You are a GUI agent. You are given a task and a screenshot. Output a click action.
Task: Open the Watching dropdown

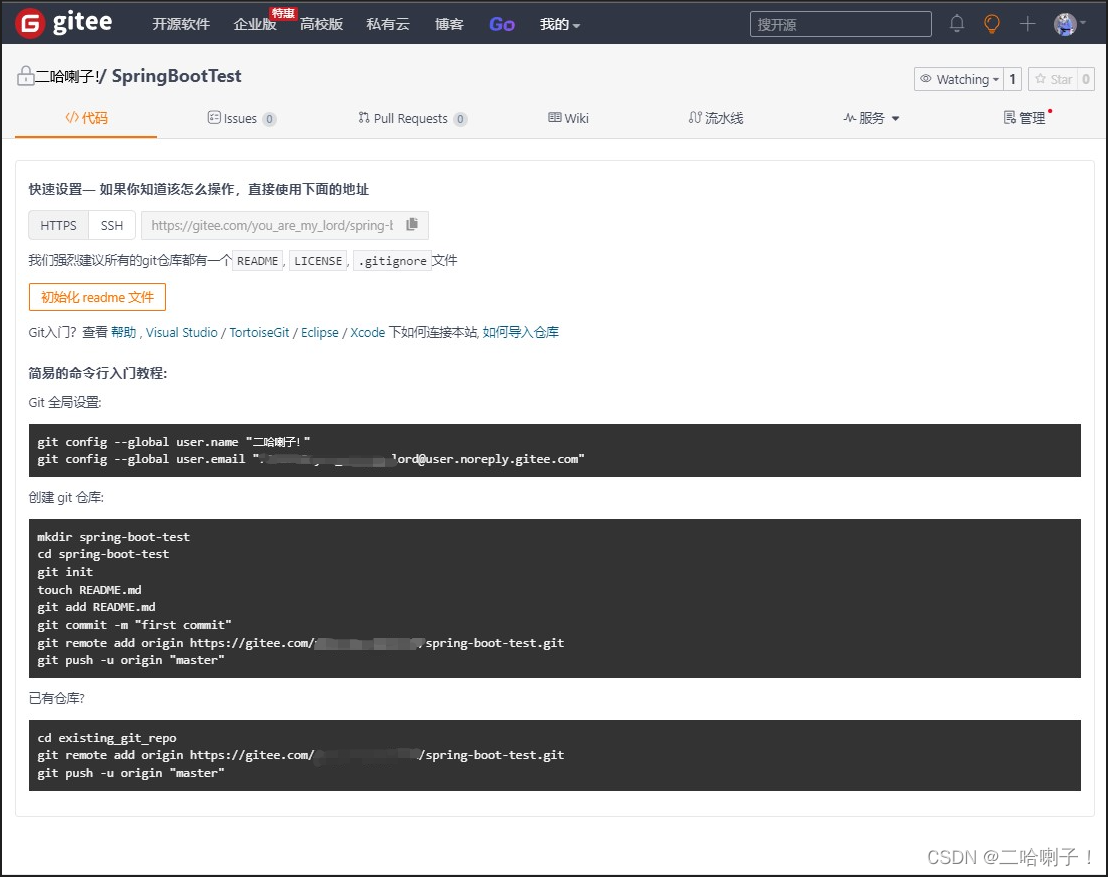[x=959, y=79]
